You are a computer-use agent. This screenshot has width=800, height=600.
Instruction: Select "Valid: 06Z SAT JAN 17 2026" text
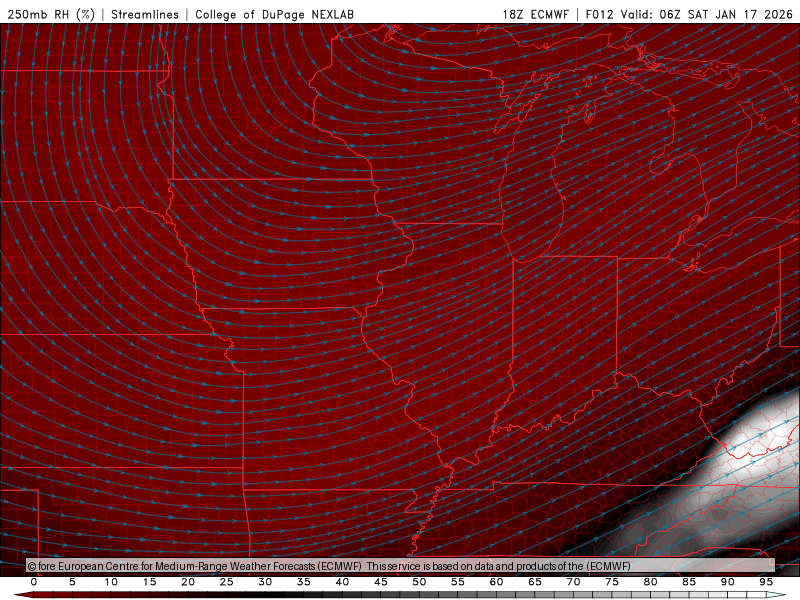click(x=707, y=14)
